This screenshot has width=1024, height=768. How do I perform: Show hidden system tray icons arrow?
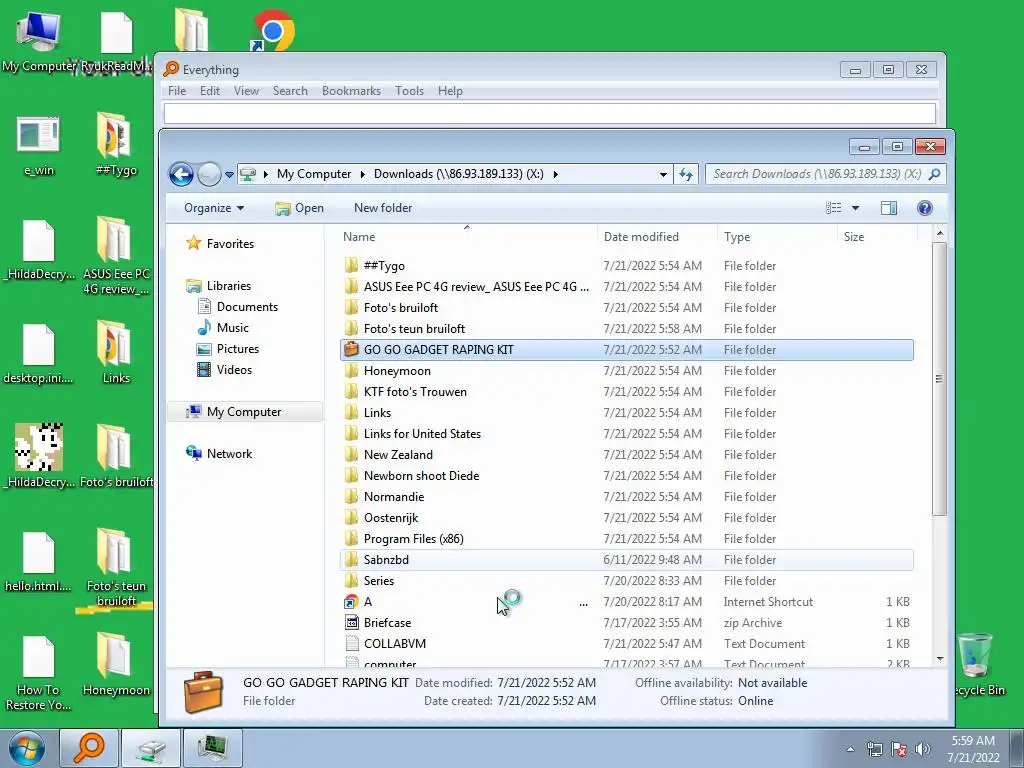click(850, 749)
